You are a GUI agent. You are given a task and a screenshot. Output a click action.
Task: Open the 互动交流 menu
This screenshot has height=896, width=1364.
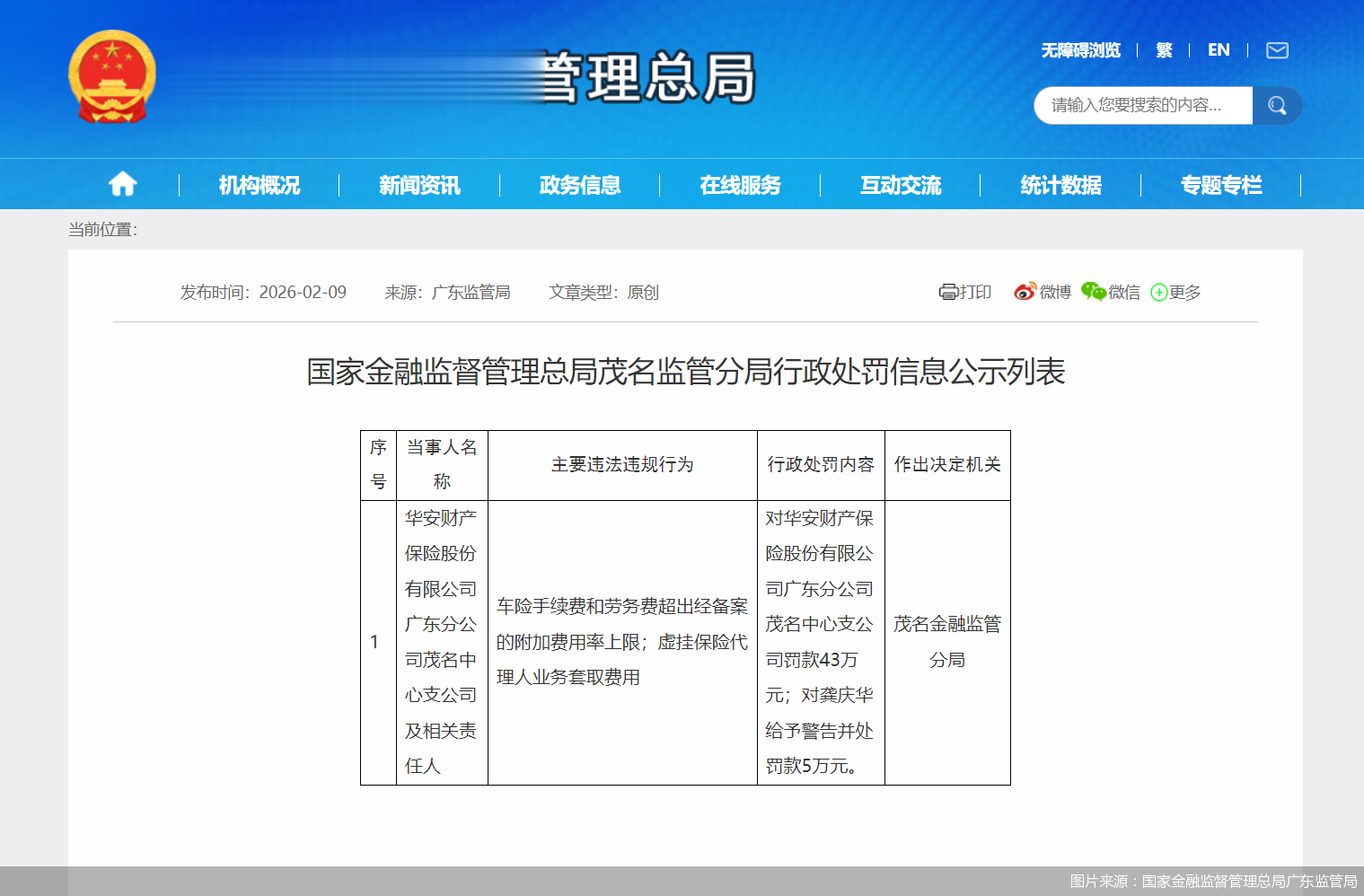click(x=901, y=185)
